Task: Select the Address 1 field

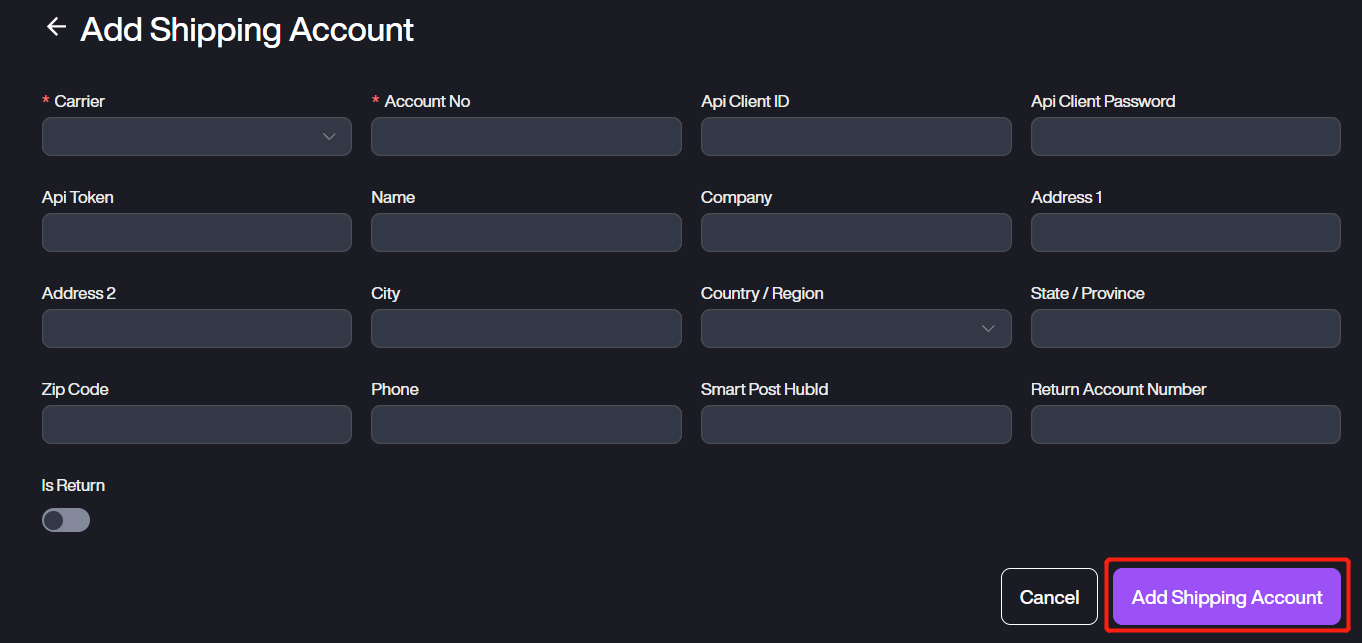Action: pyautogui.click(x=1185, y=233)
